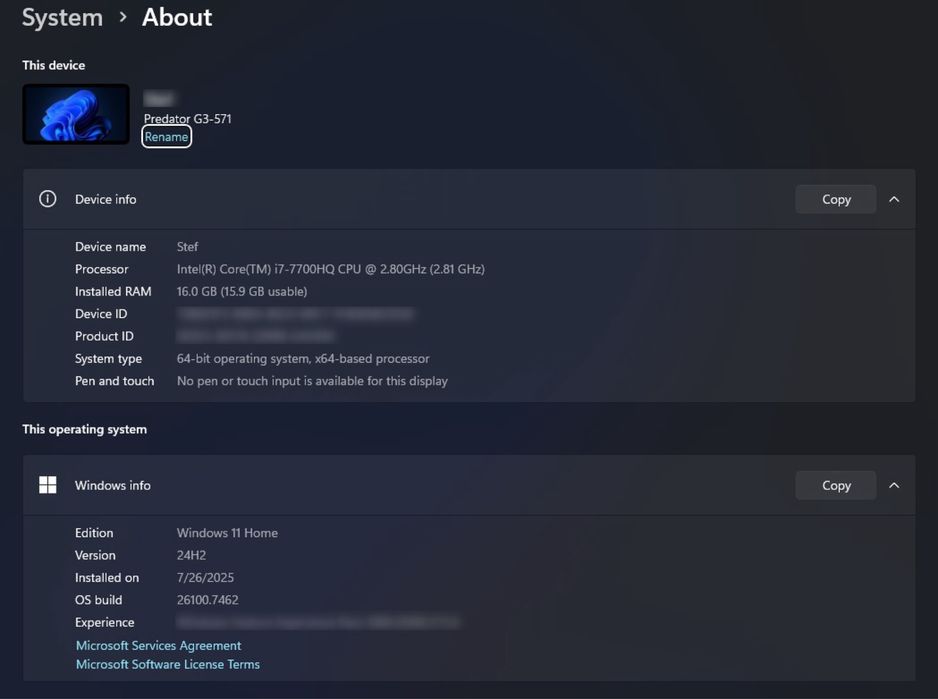Image resolution: width=938 pixels, height=699 pixels.
Task: Click the OS build label
Action: 98,600
